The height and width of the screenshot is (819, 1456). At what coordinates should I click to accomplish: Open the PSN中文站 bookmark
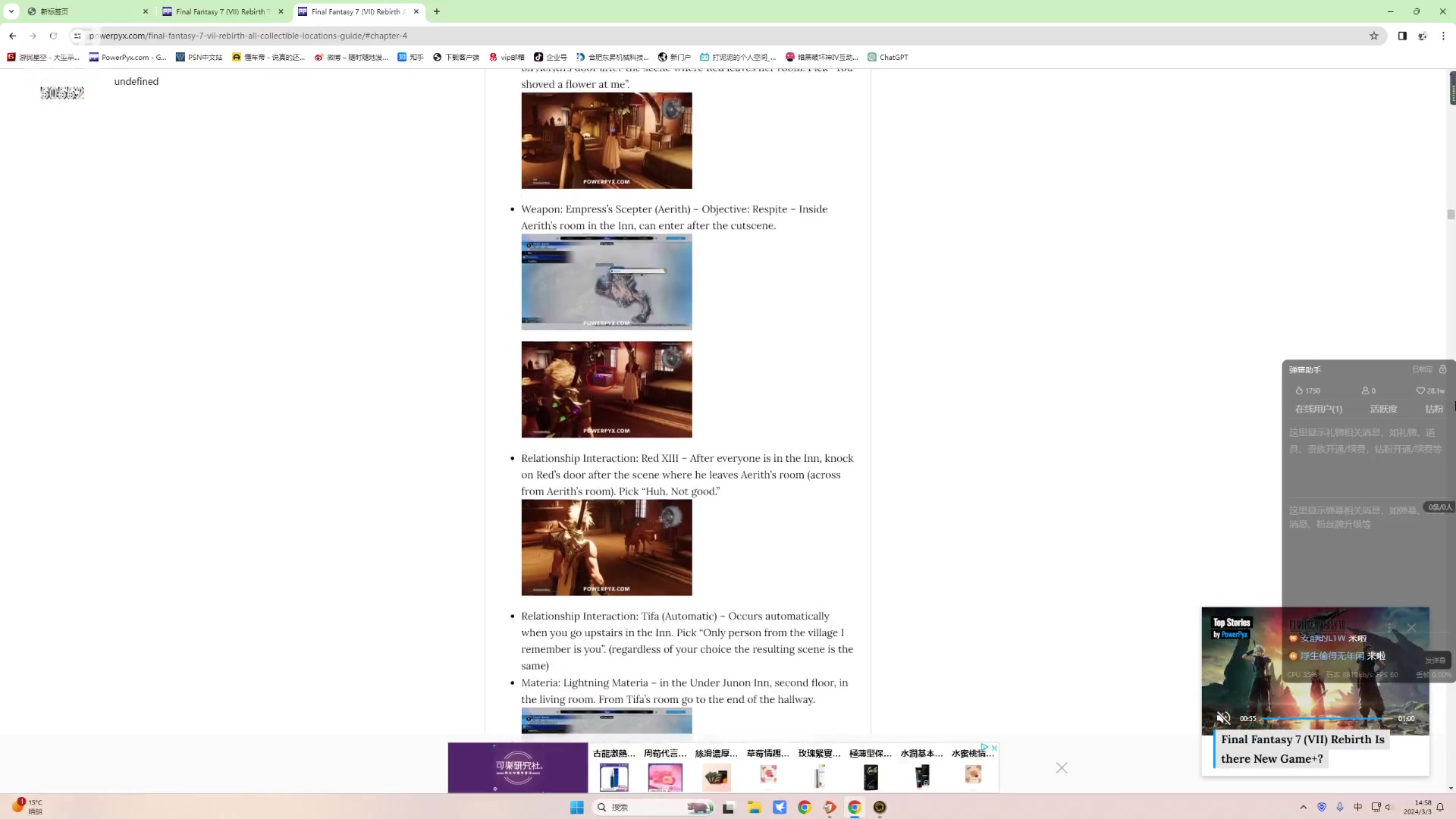tap(199, 57)
